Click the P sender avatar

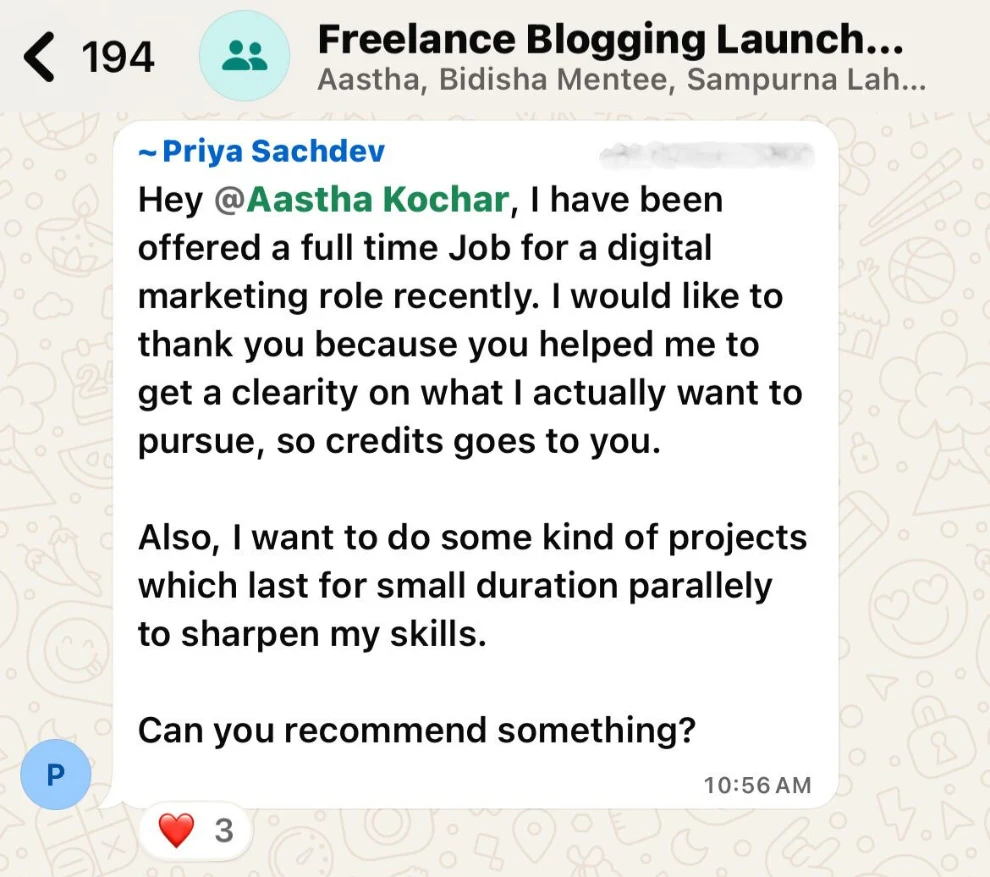(56, 774)
